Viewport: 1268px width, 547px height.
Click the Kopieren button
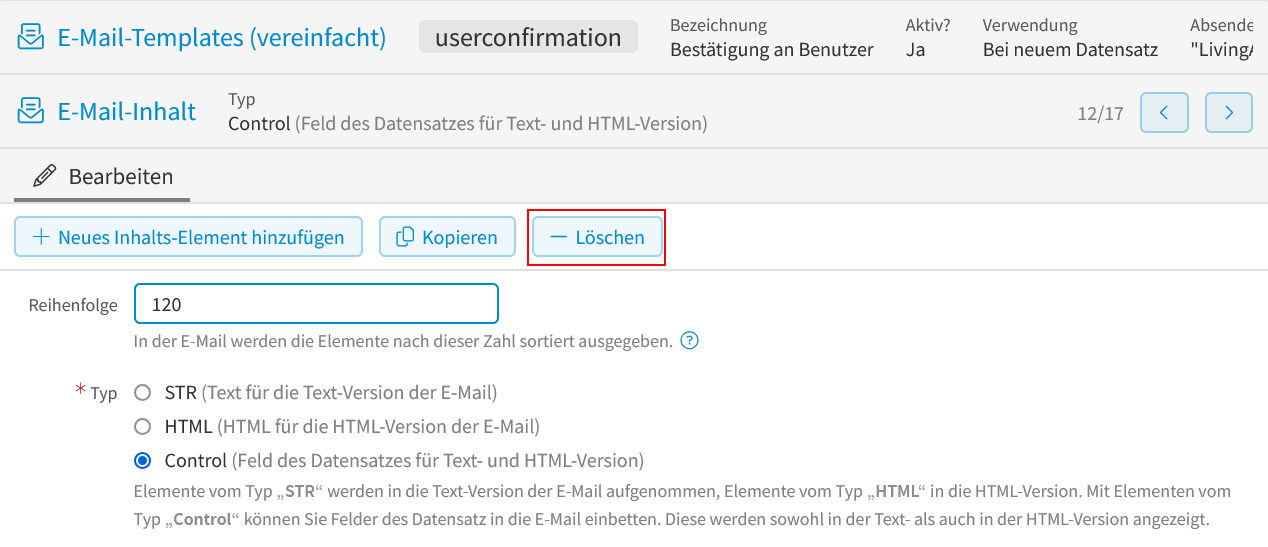tap(447, 237)
